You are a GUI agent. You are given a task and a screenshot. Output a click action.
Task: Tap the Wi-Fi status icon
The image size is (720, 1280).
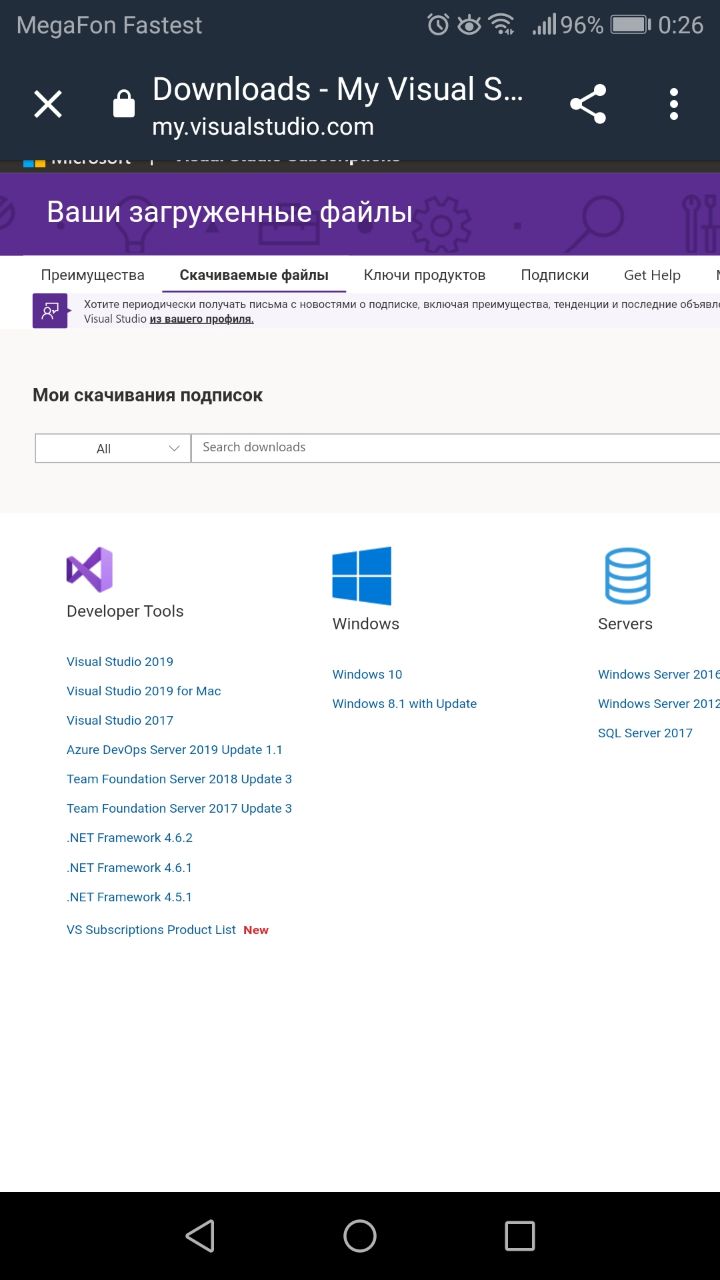pos(502,25)
